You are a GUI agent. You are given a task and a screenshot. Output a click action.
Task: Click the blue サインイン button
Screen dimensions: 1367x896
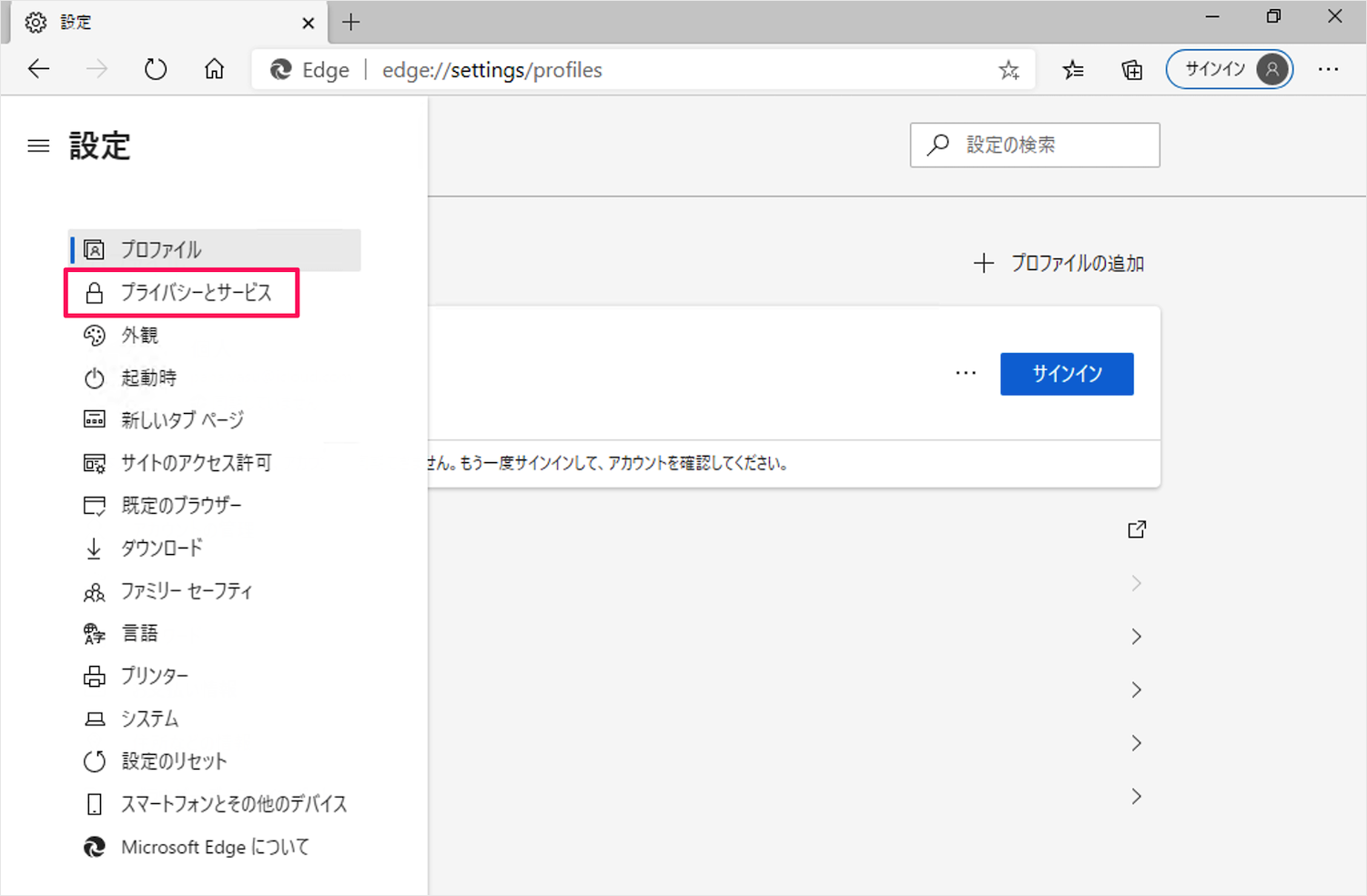point(1067,374)
